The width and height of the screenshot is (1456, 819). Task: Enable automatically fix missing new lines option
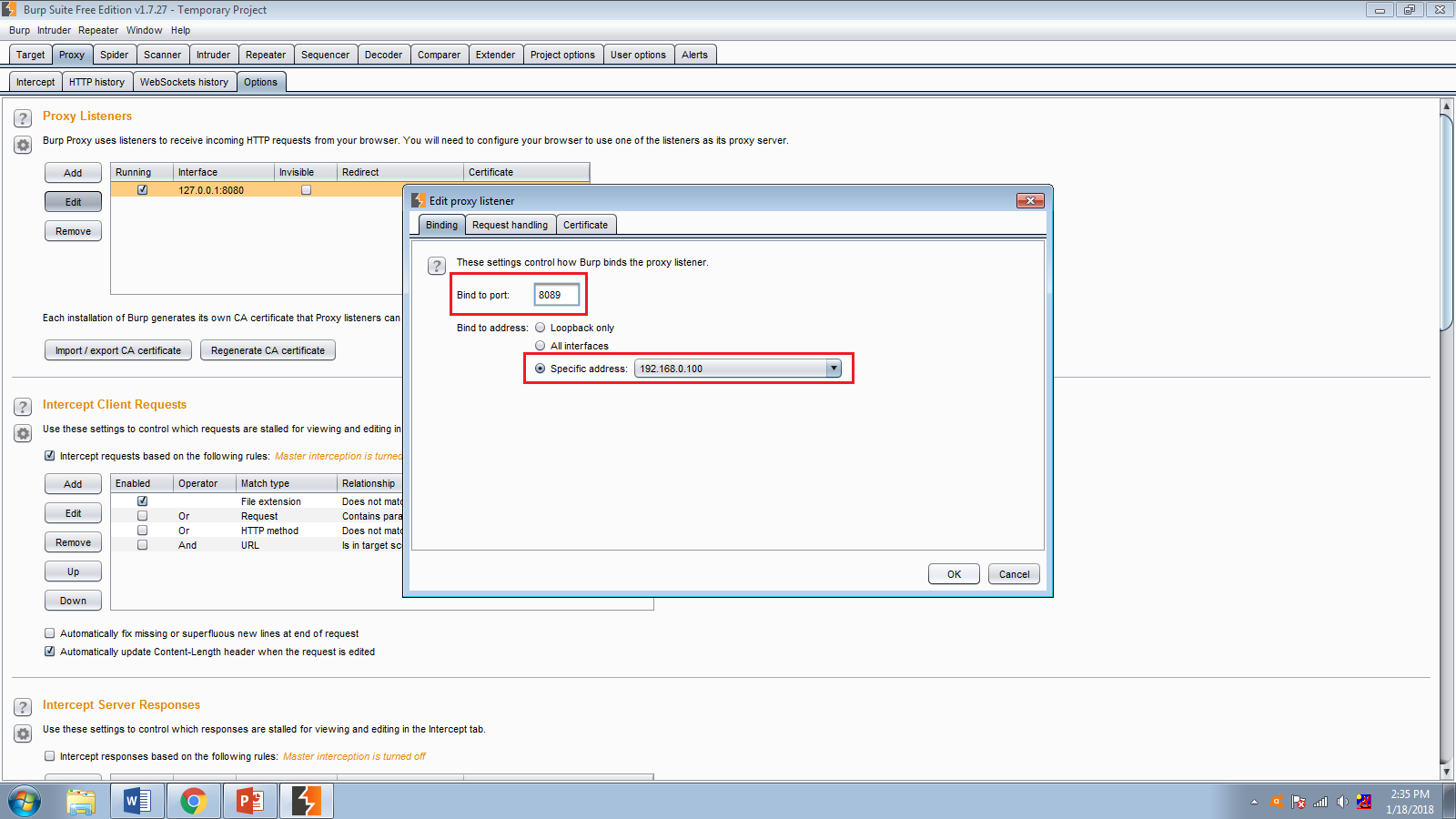click(x=50, y=633)
